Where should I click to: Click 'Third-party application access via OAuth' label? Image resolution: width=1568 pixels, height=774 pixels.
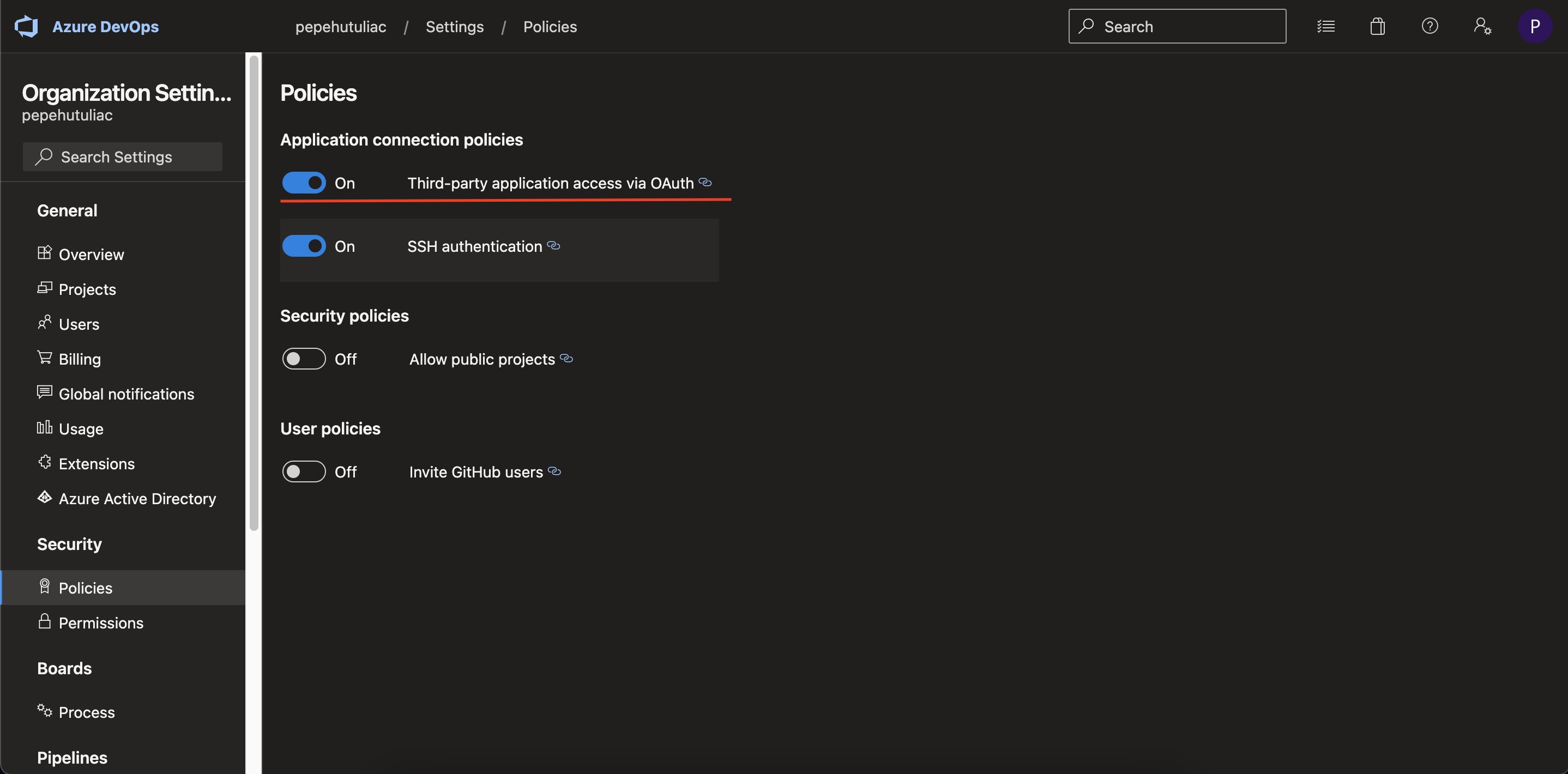[550, 183]
